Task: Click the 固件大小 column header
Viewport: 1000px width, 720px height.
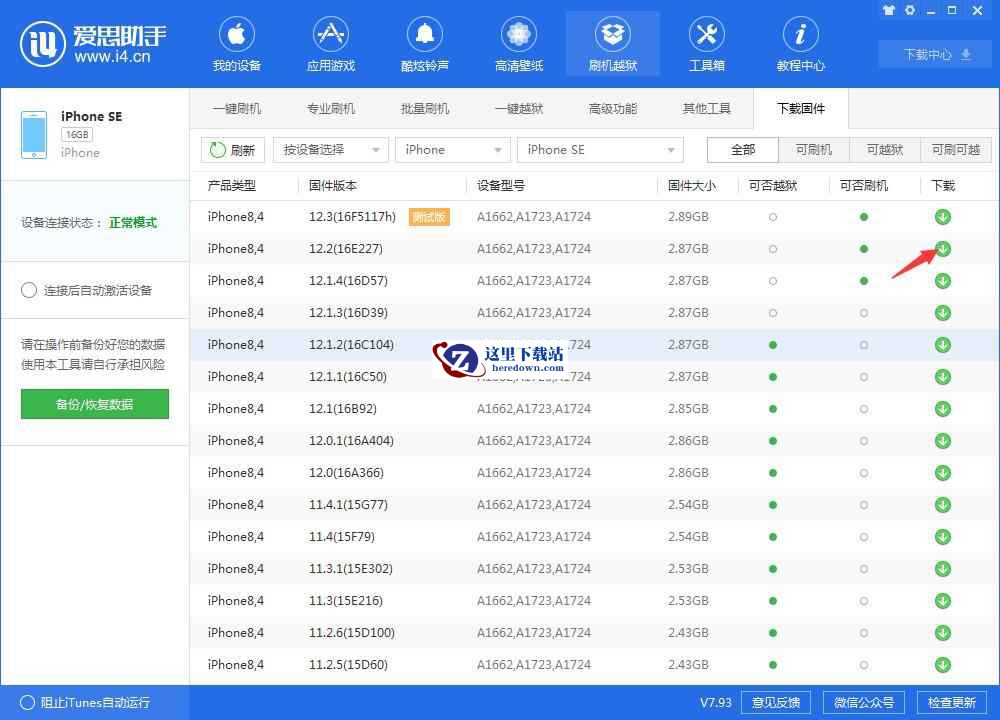Action: [692, 186]
